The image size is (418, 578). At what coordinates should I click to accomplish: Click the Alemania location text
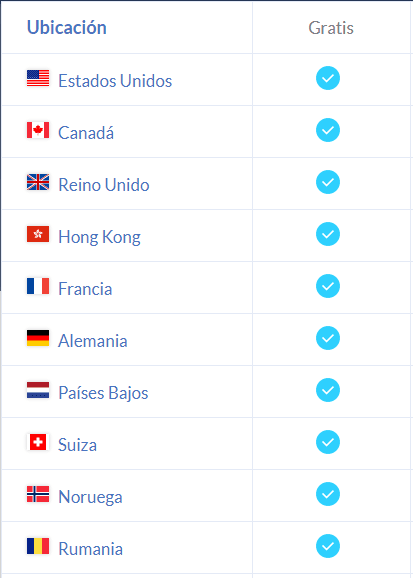click(x=93, y=341)
